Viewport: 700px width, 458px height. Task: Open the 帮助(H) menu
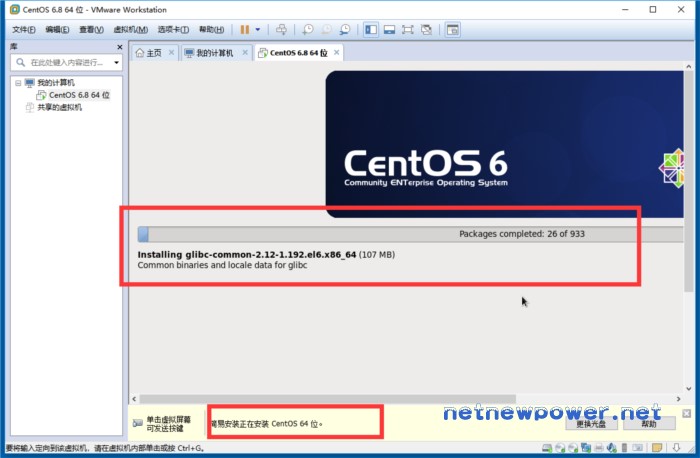[211, 29]
